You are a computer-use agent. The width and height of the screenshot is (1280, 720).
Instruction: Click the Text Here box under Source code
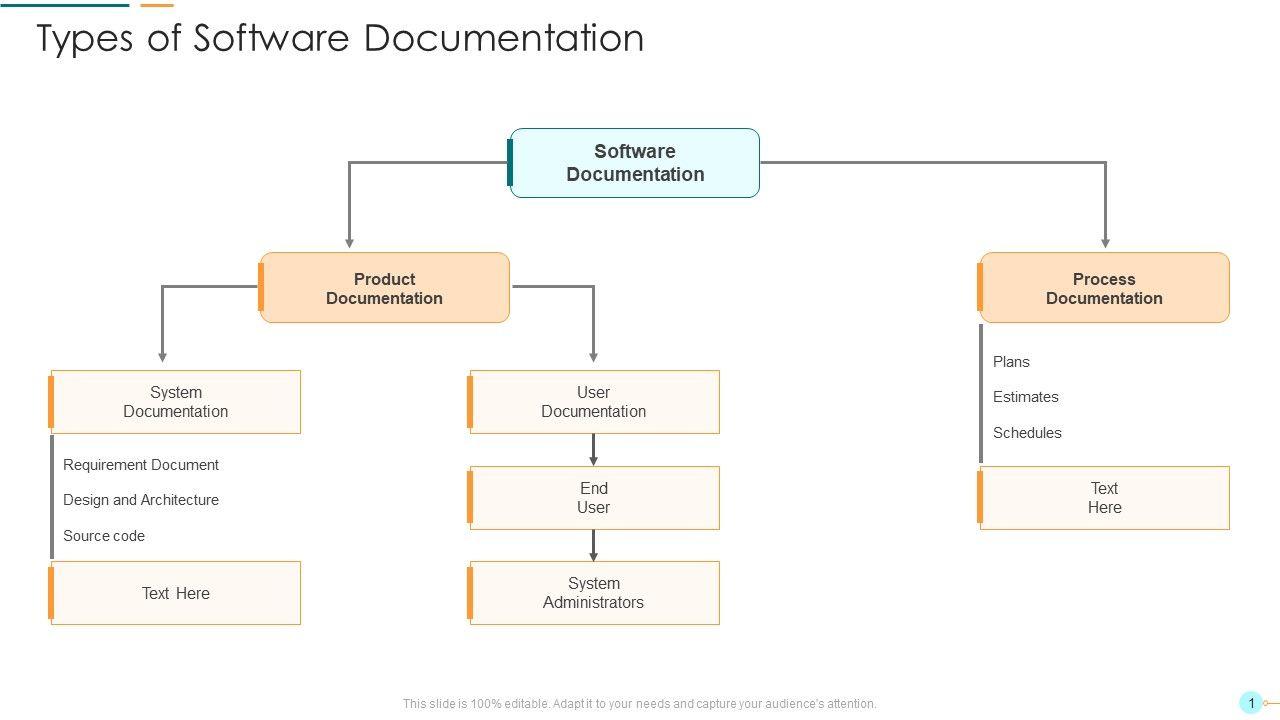(x=176, y=593)
